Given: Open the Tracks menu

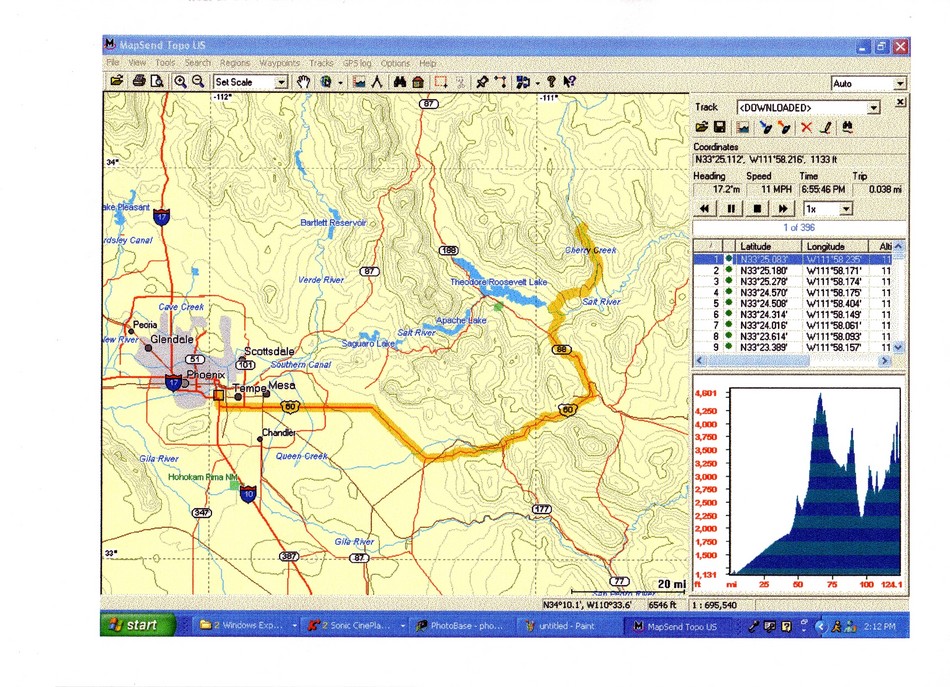Looking at the screenshot, I should tap(321, 62).
